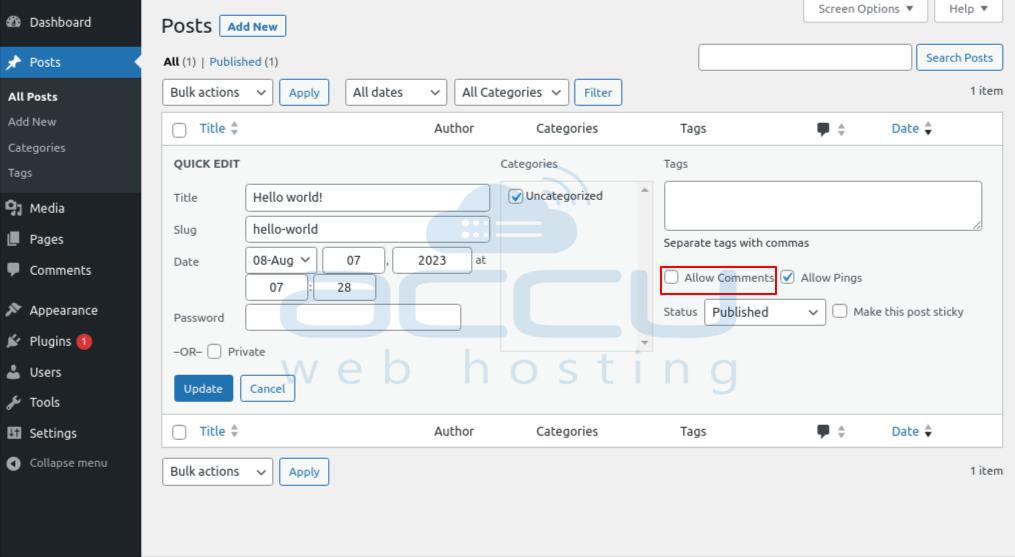Image resolution: width=1015 pixels, height=557 pixels.
Task: Click the Pages icon in sidebar
Action: [14, 239]
